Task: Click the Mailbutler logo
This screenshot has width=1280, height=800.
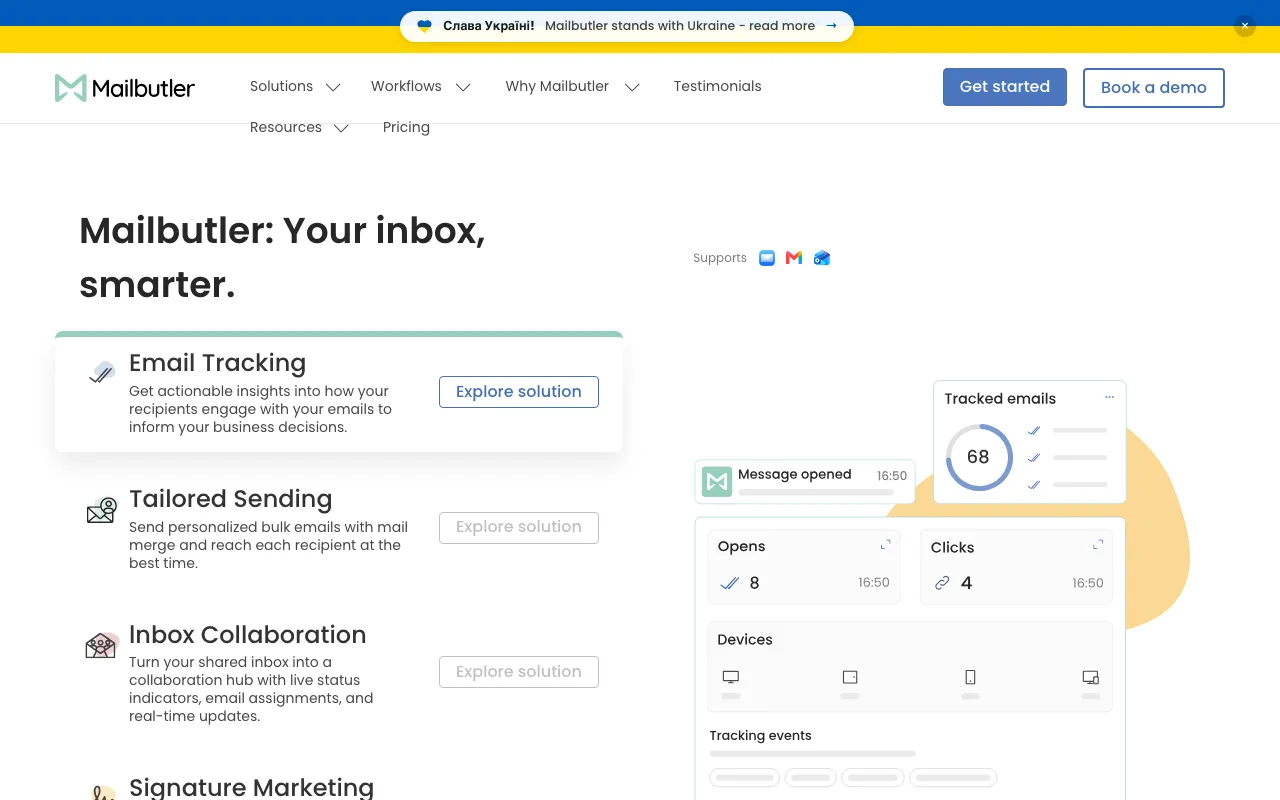Action: (125, 88)
